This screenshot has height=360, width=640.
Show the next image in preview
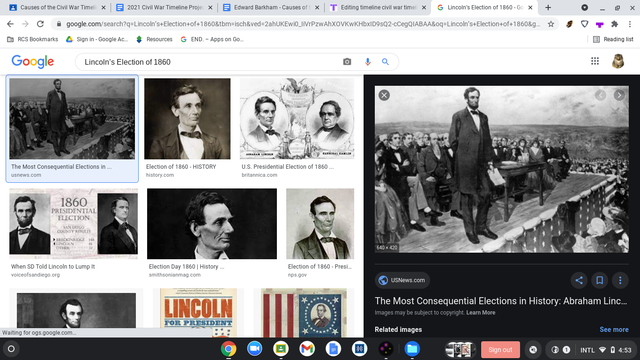click(619, 95)
